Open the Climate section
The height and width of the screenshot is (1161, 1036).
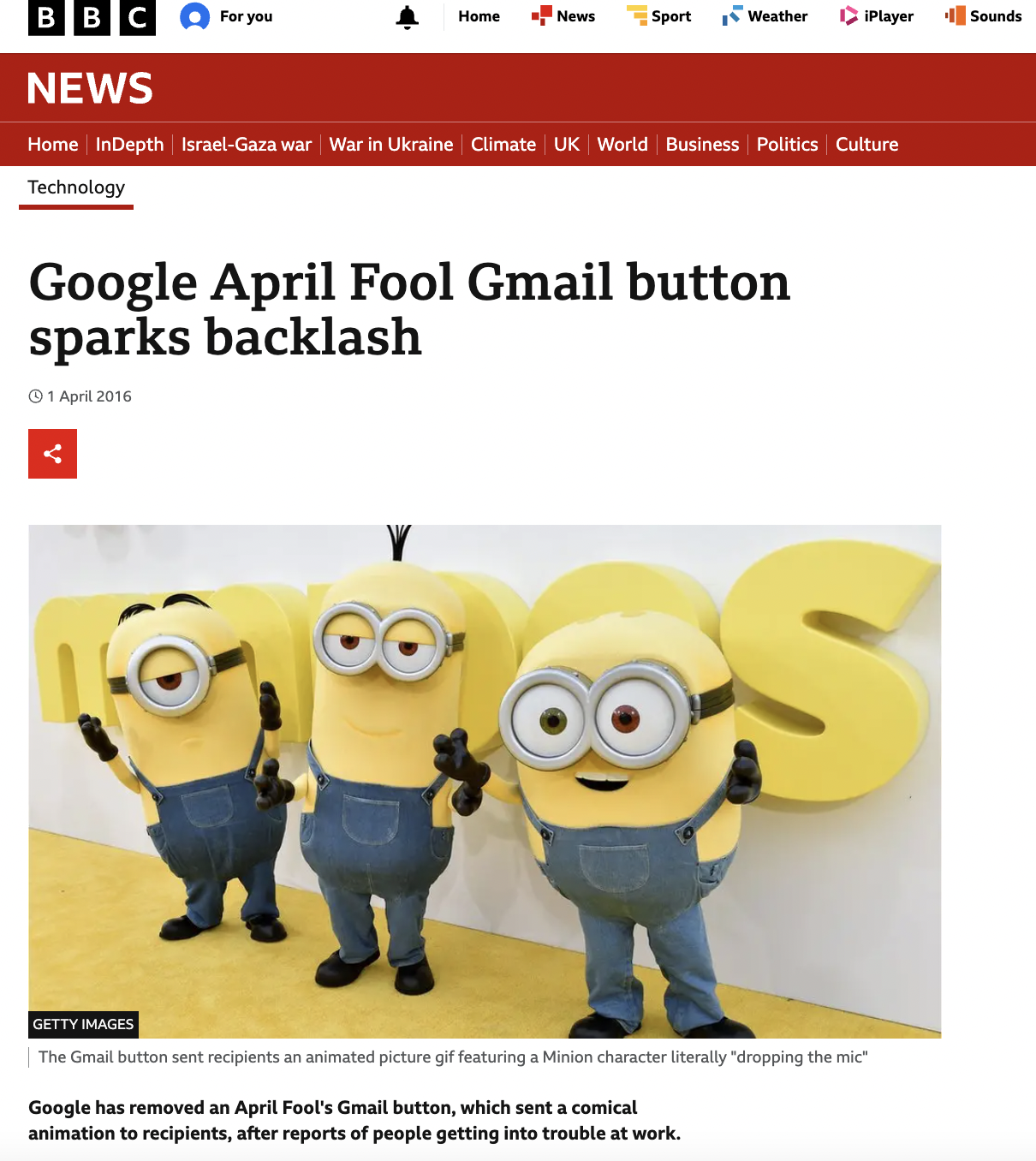click(x=503, y=144)
